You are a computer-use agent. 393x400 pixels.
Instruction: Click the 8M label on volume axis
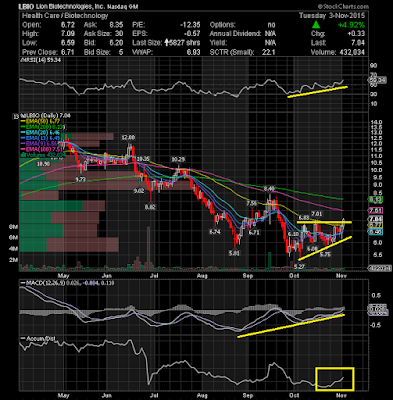click(13, 227)
